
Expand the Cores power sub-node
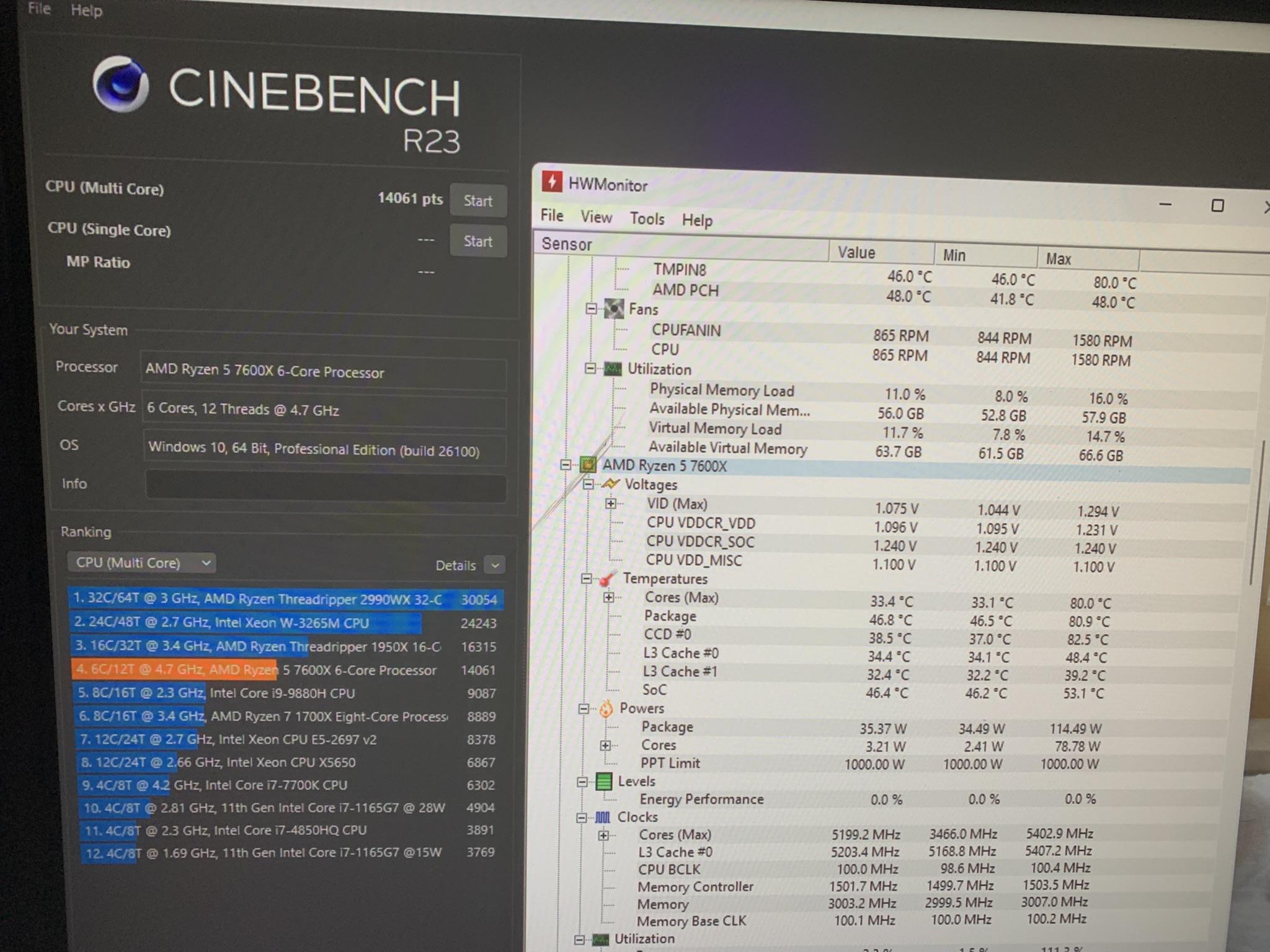click(605, 745)
